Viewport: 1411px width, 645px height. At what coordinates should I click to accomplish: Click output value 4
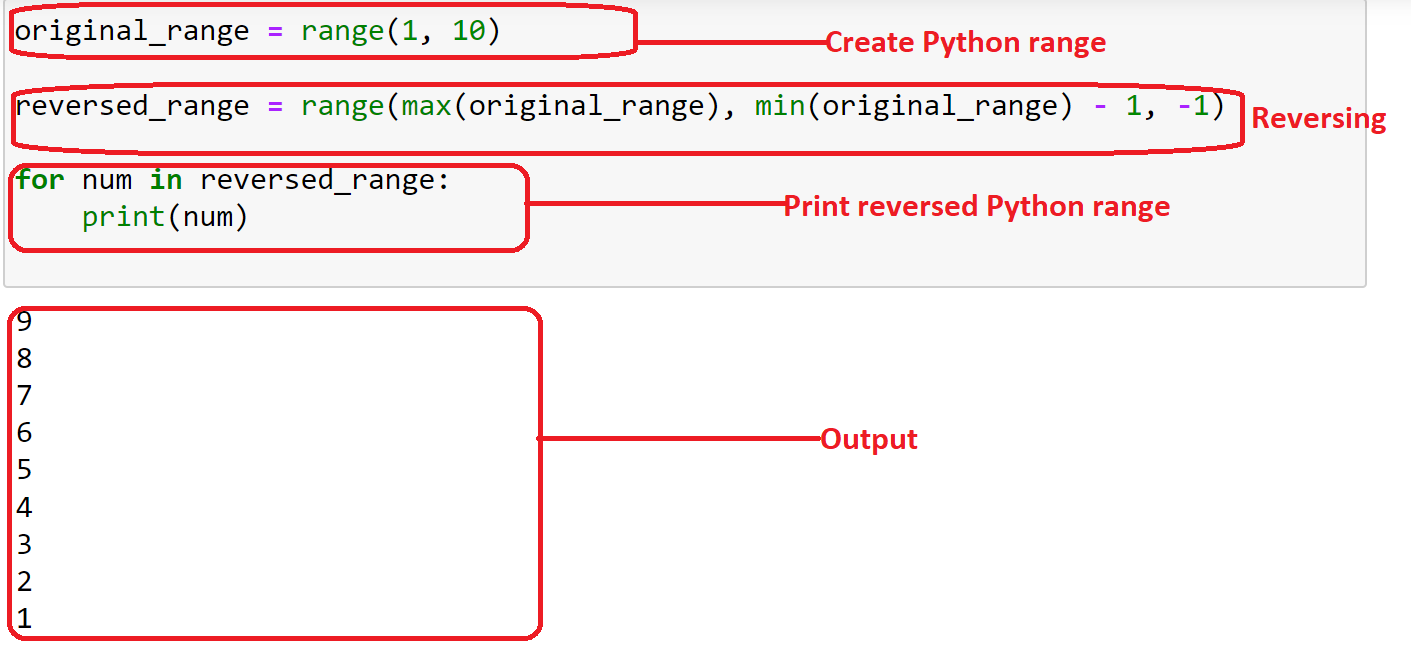pos(24,508)
